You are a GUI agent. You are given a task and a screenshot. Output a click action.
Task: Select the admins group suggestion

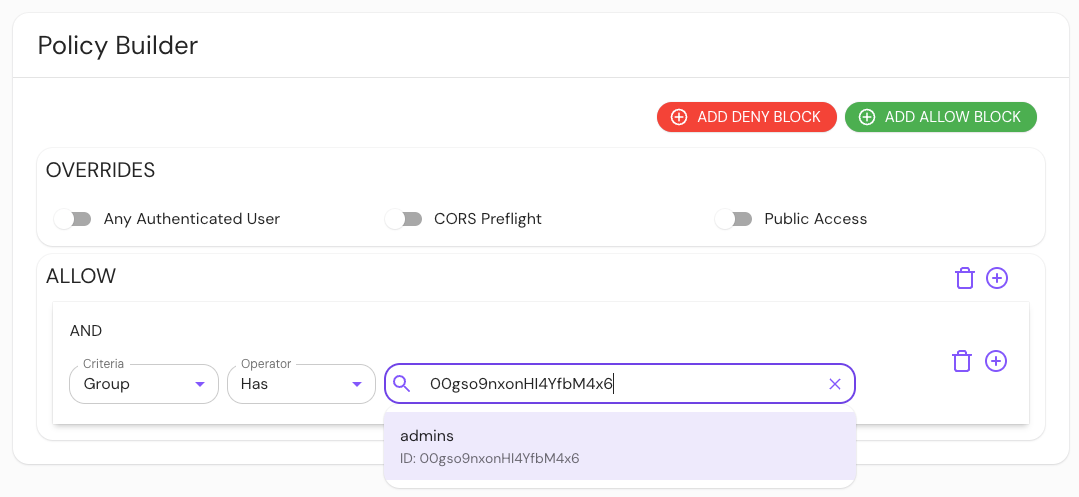point(620,446)
